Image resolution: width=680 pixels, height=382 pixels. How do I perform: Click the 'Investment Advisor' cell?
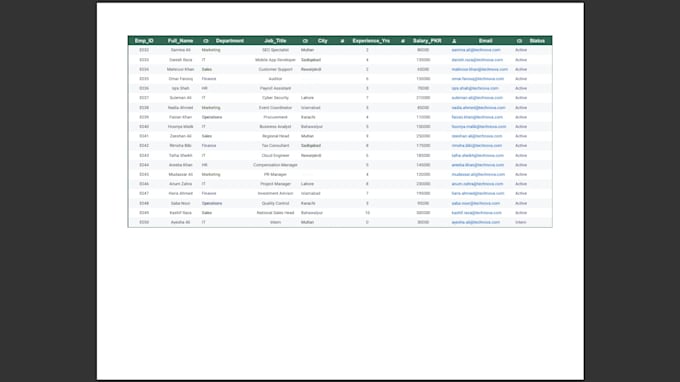click(275, 193)
